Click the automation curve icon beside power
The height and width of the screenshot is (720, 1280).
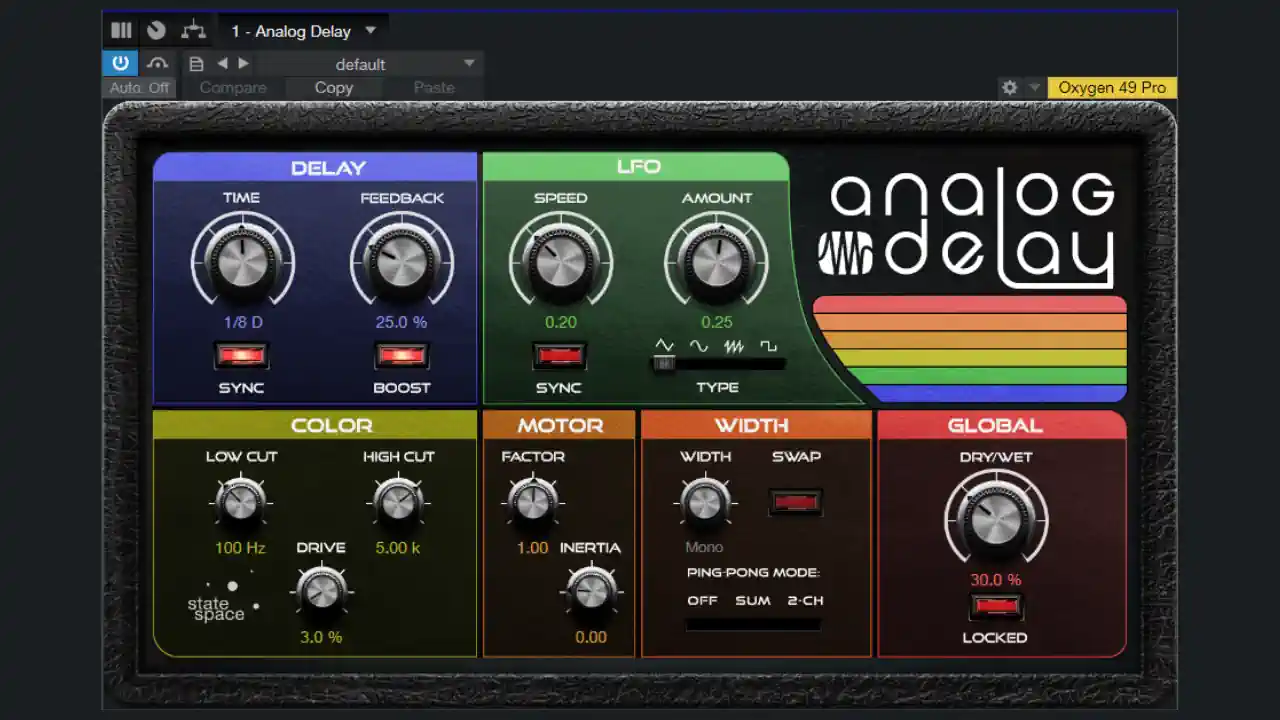(158, 63)
